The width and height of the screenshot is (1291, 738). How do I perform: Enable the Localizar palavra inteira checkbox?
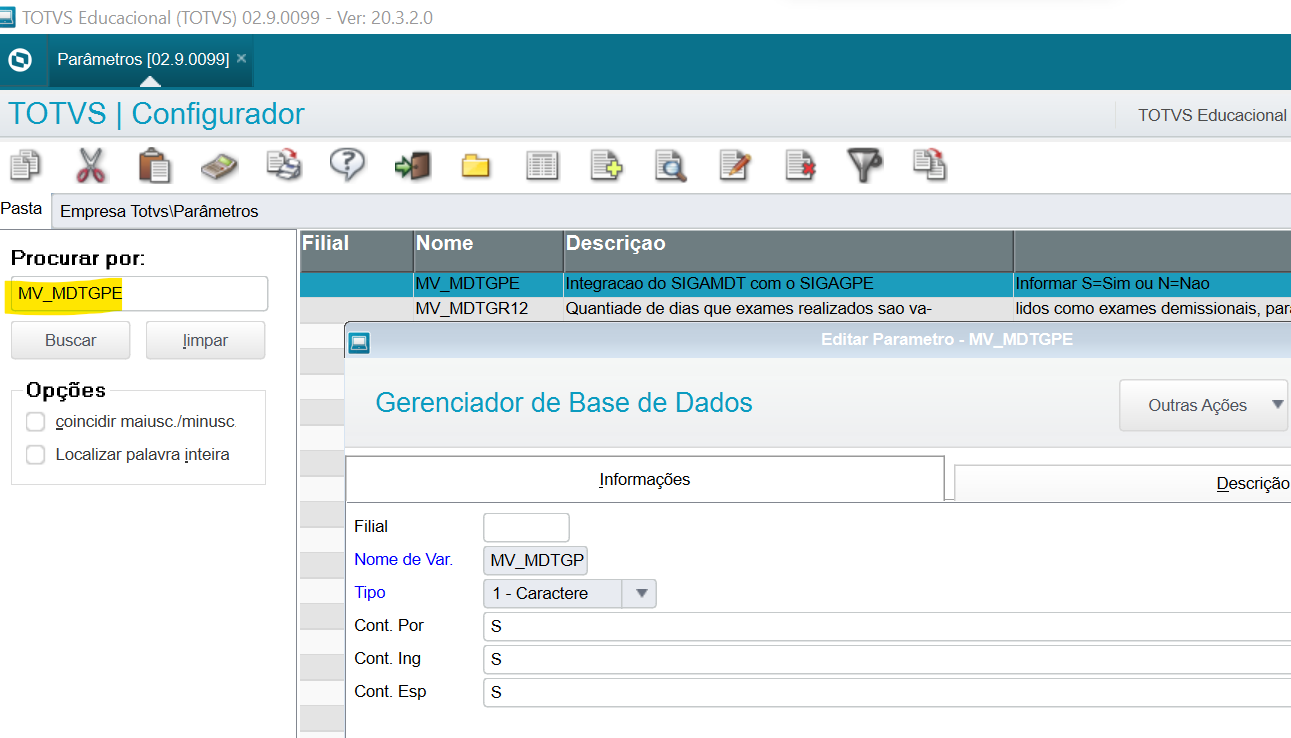(x=36, y=455)
